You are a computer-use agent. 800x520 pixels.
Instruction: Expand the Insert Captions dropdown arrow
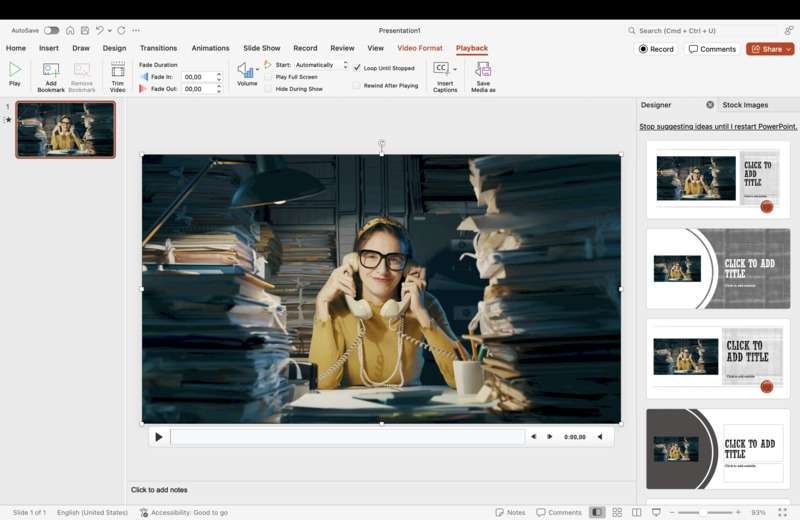tap(455, 69)
